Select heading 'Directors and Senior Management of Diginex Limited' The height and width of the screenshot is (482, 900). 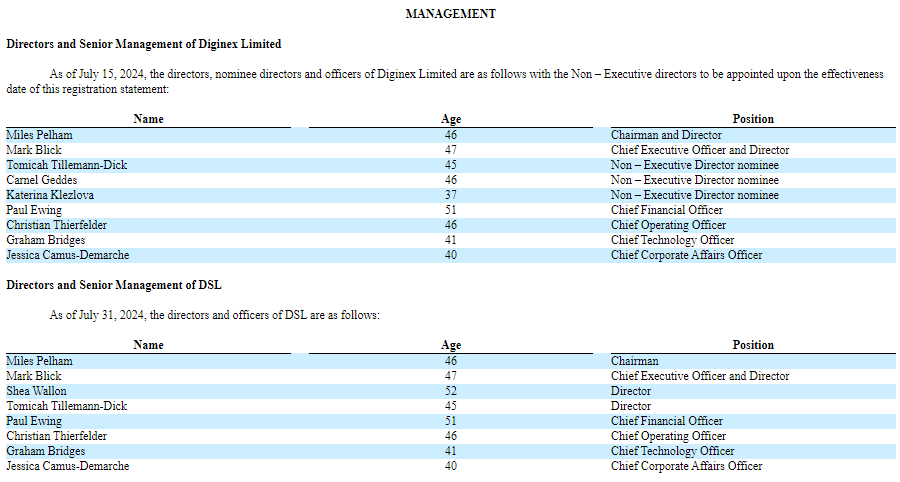point(143,44)
